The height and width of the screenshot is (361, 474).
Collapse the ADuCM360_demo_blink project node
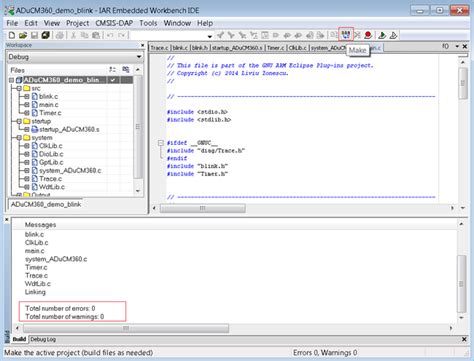(x=12, y=80)
